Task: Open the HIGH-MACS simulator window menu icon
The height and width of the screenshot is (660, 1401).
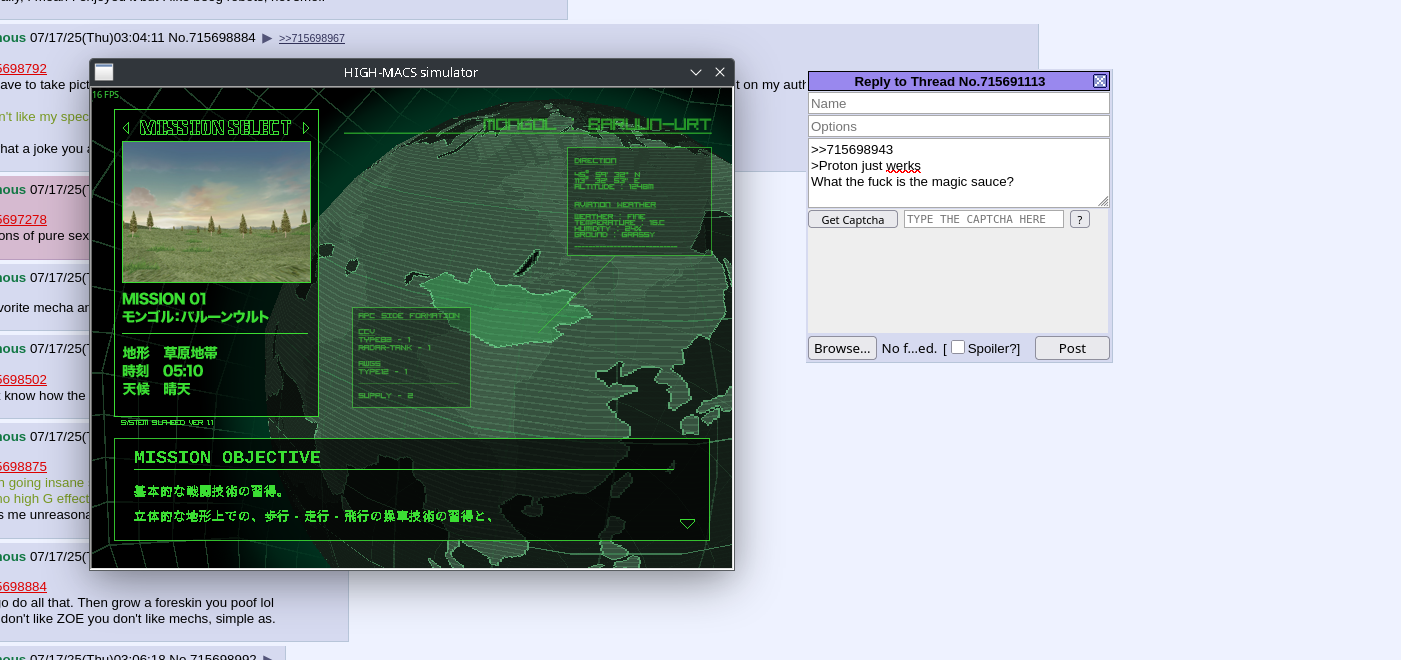Action: coord(104,72)
